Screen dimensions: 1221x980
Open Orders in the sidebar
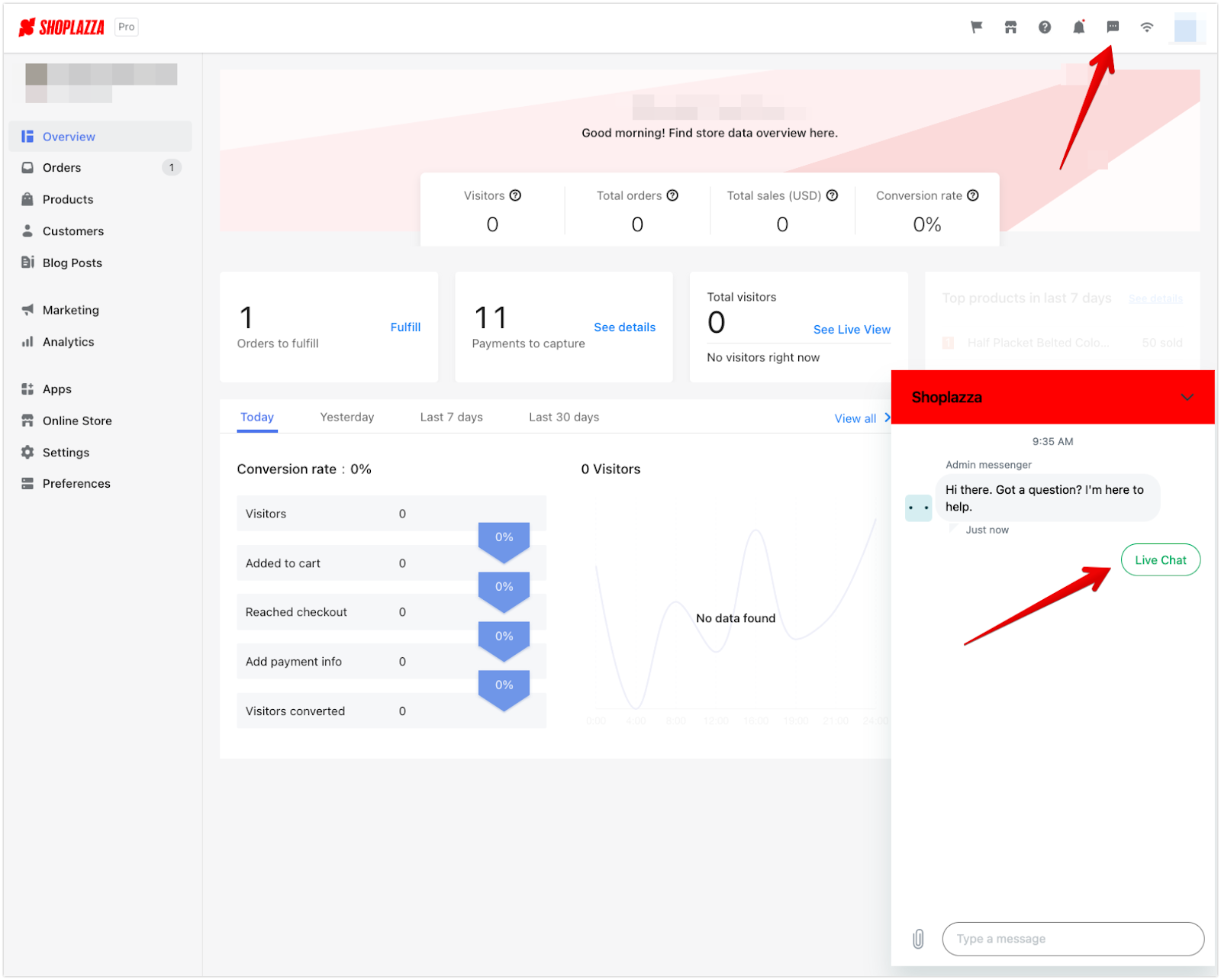point(101,168)
